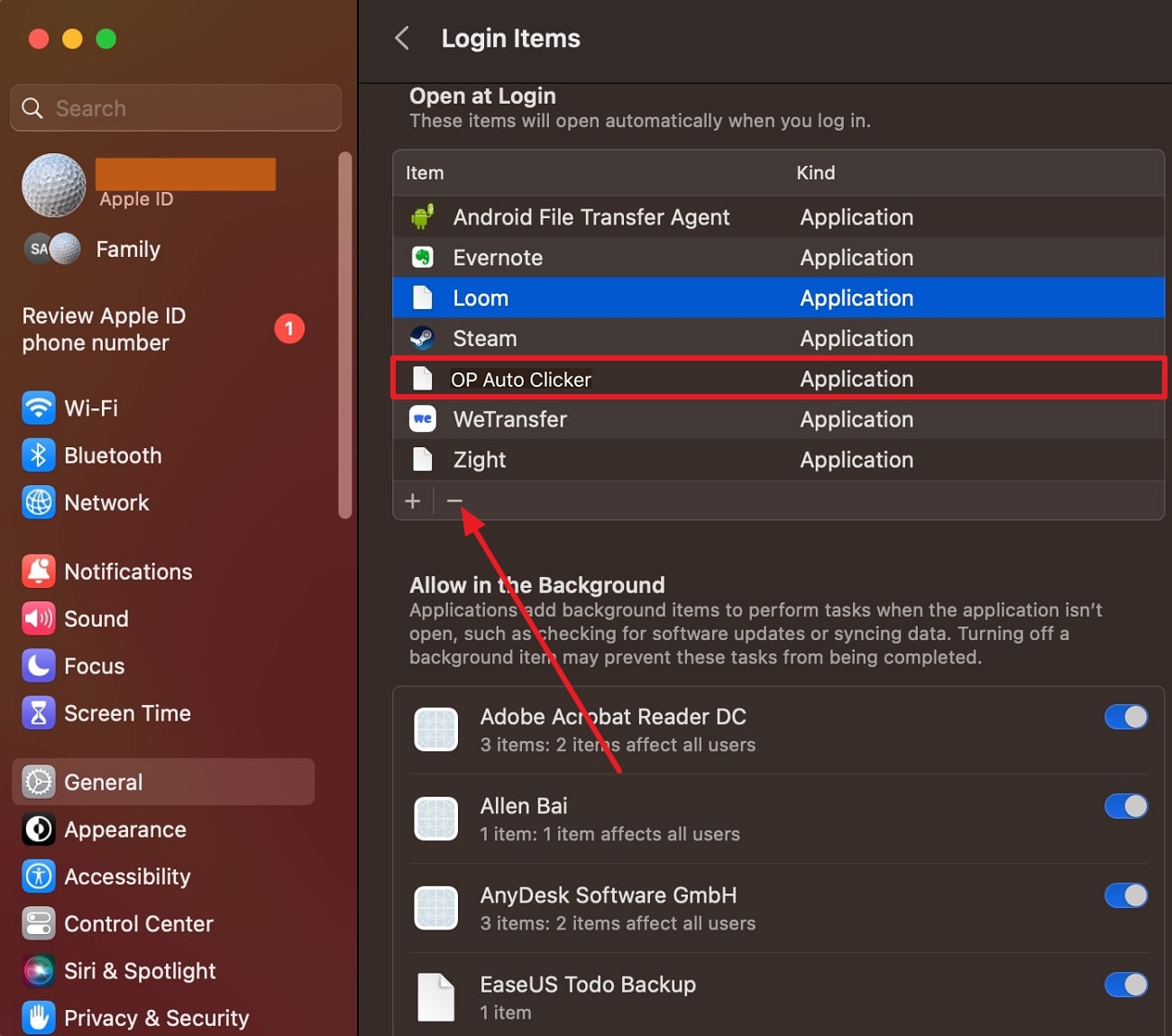Viewport: 1172px width, 1036px height.
Task: Click the Family avatars icon
Action: 52,249
